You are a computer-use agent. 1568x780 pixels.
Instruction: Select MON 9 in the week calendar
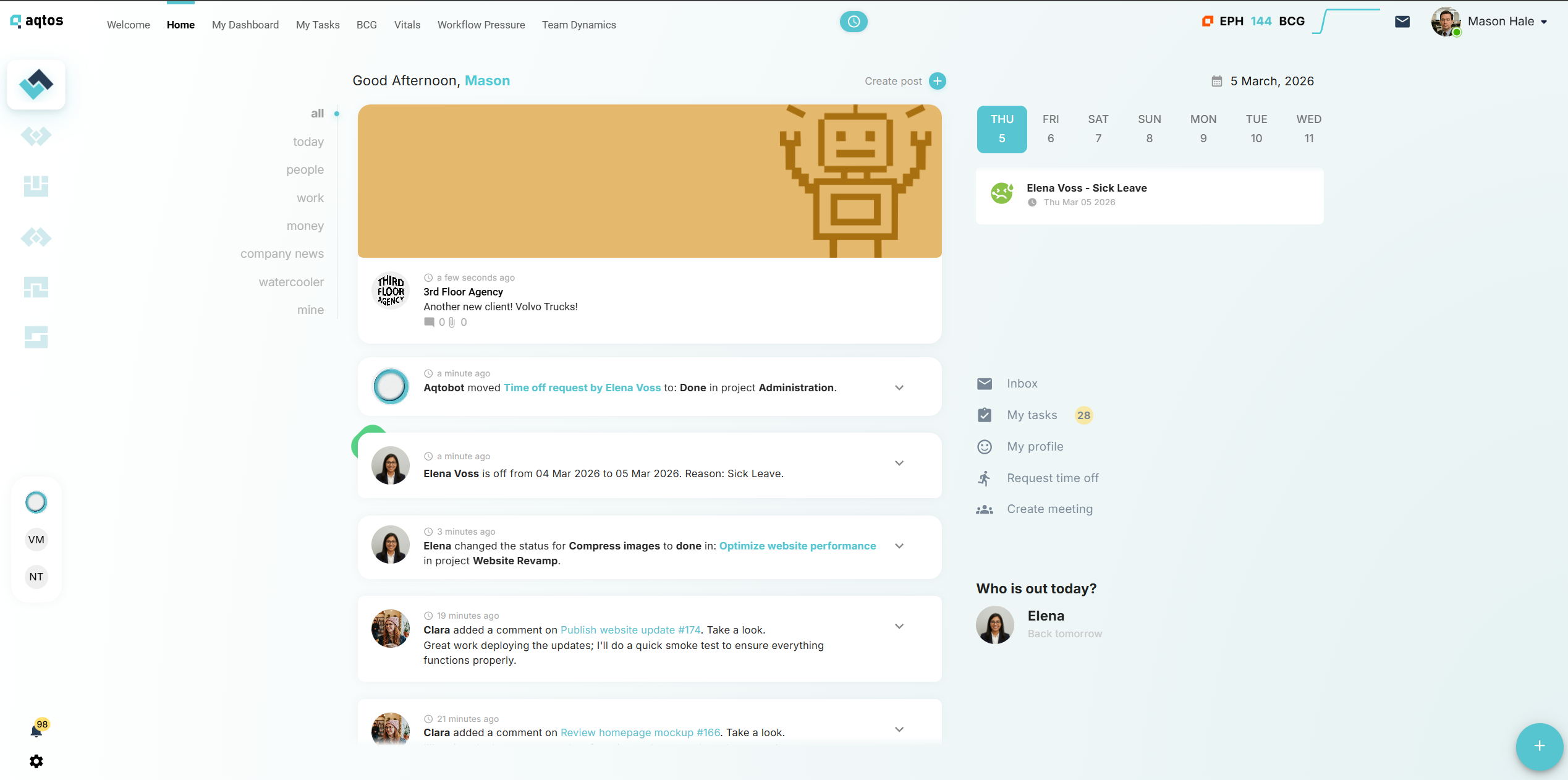1203,129
